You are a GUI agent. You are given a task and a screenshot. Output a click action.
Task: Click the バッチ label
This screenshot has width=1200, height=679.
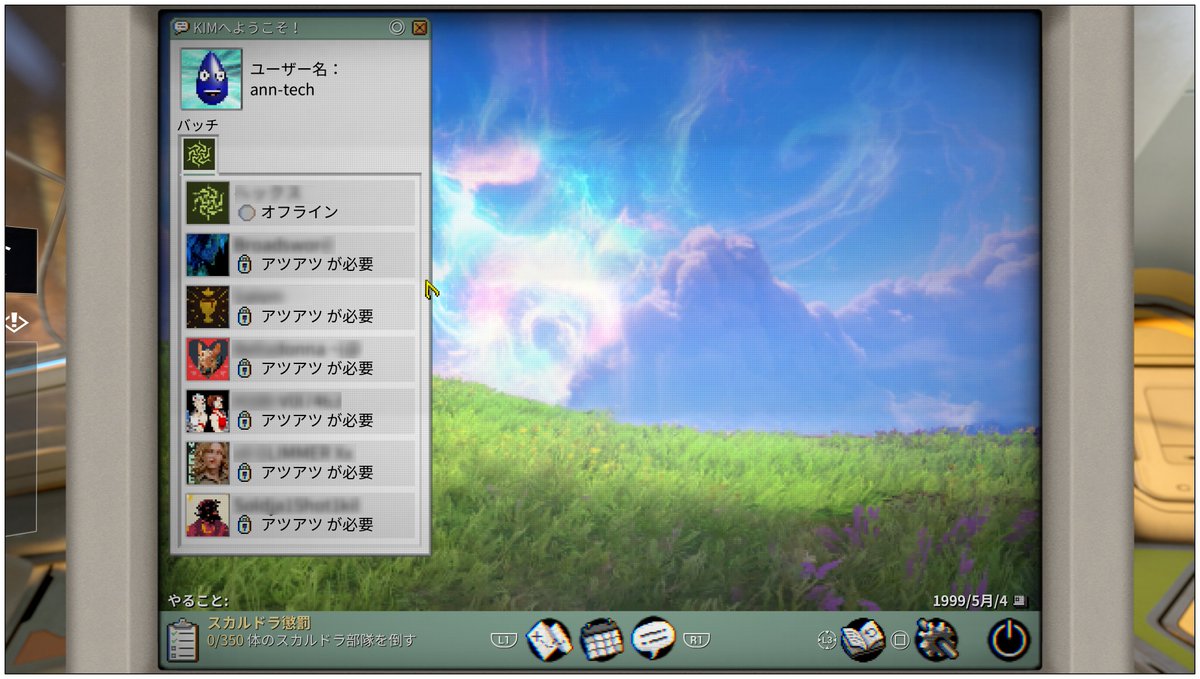point(198,125)
